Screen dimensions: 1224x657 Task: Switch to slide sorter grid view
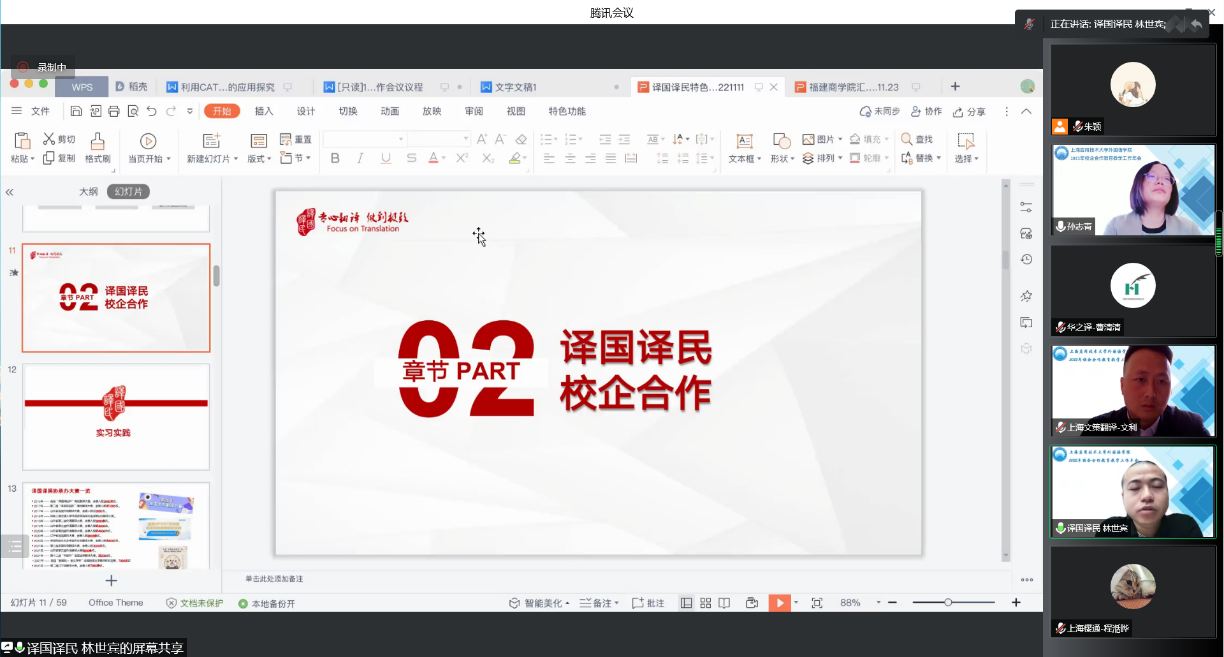tap(706, 603)
